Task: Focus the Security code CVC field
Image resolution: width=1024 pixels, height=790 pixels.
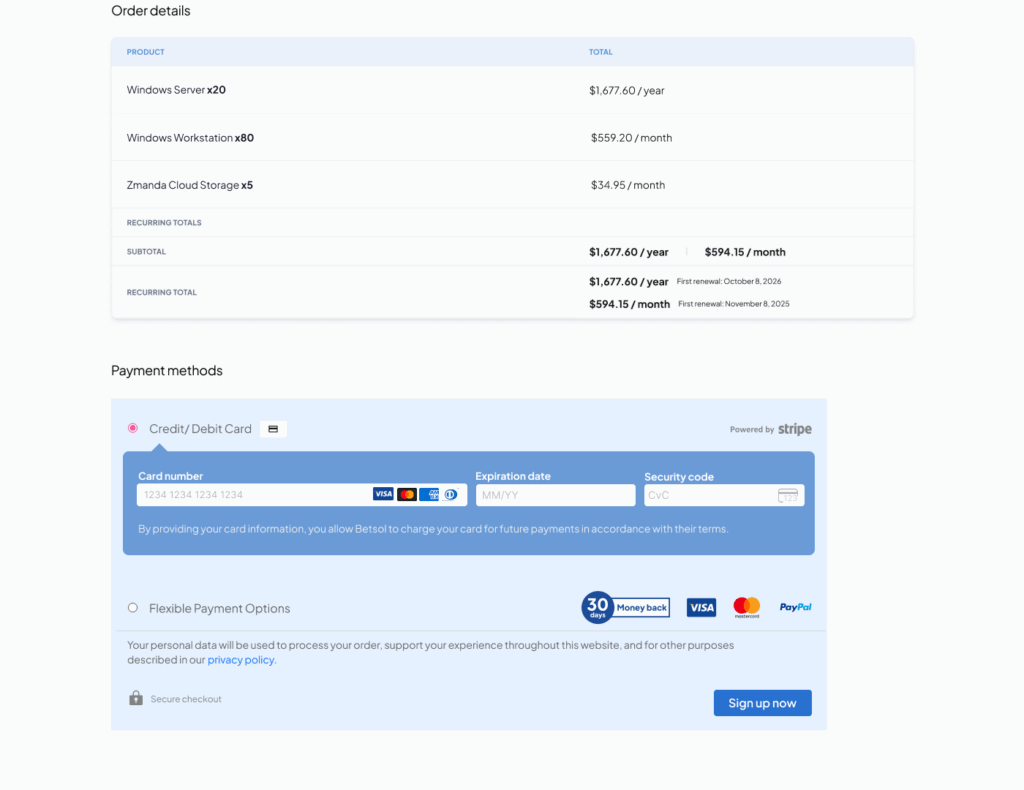Action: pos(724,495)
